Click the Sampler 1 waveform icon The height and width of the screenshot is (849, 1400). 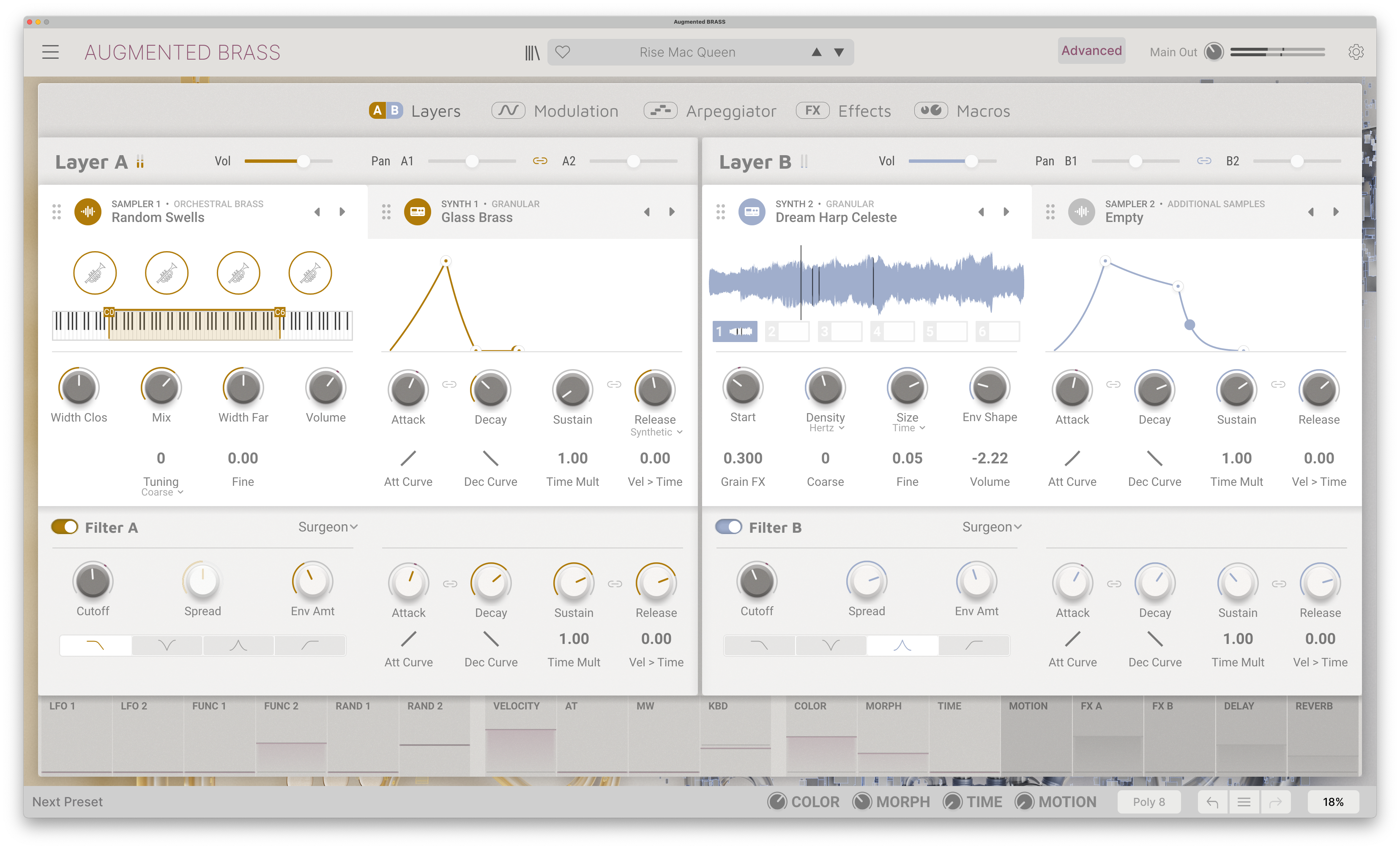point(88,211)
